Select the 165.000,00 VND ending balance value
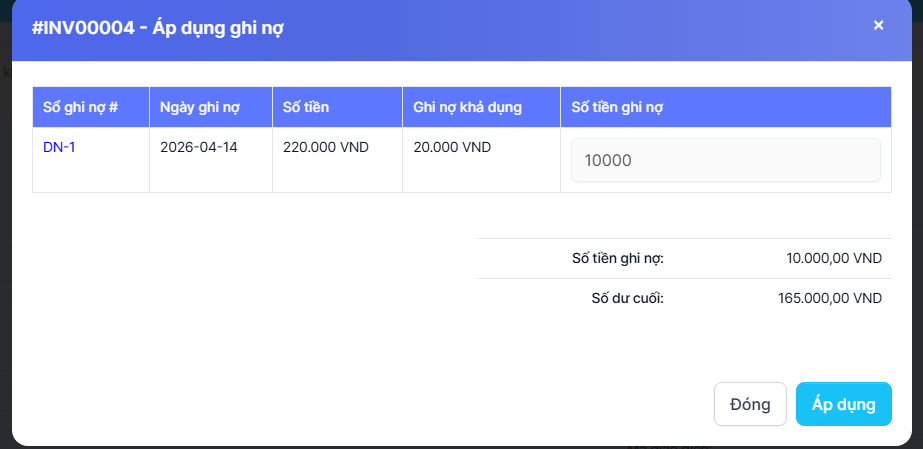923x449 pixels. 830,298
